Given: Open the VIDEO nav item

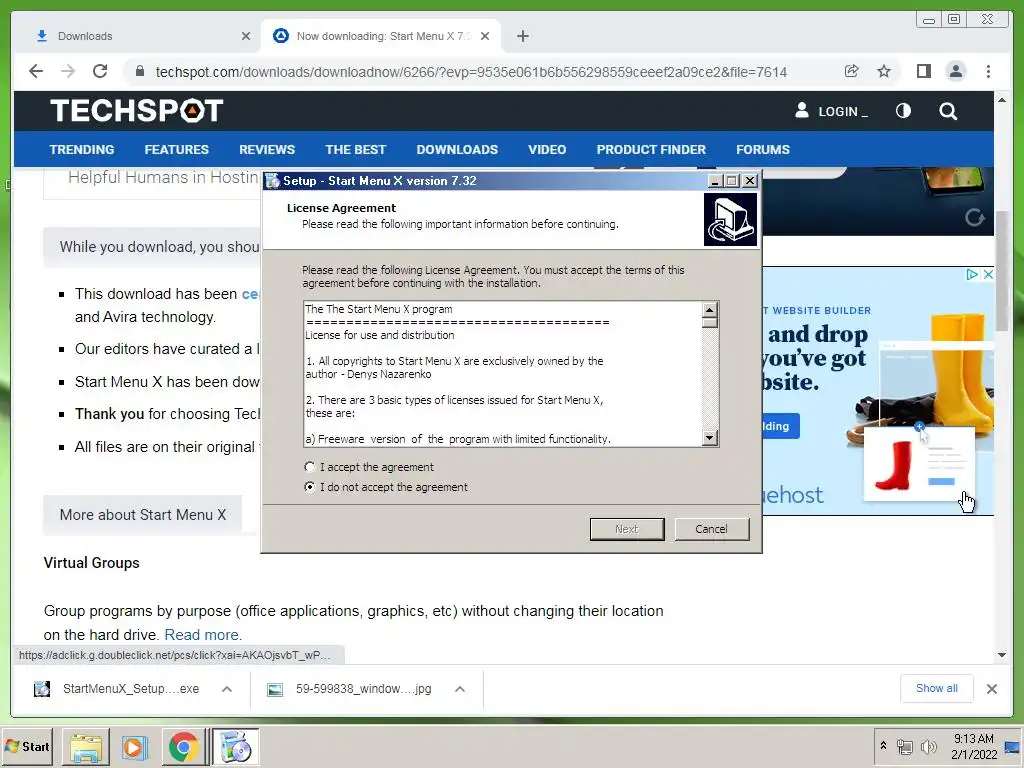Looking at the screenshot, I should (547, 150).
